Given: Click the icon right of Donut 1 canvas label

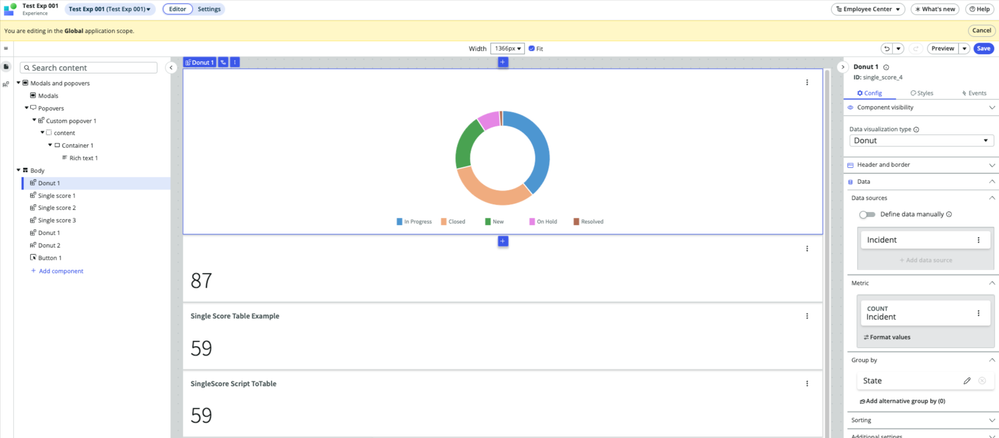Looking at the screenshot, I should (x=223, y=62).
